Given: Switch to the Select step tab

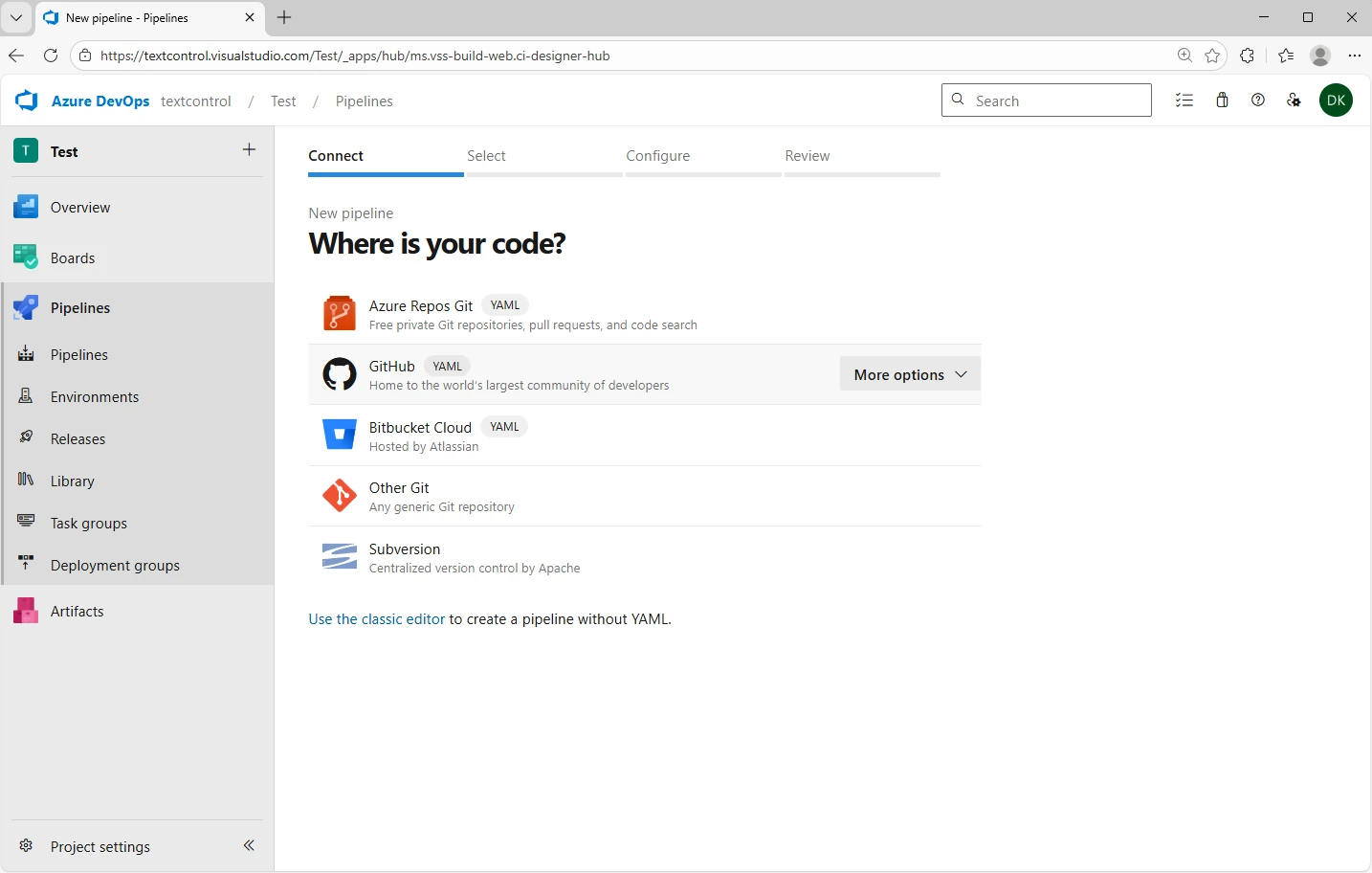Looking at the screenshot, I should (487, 155).
